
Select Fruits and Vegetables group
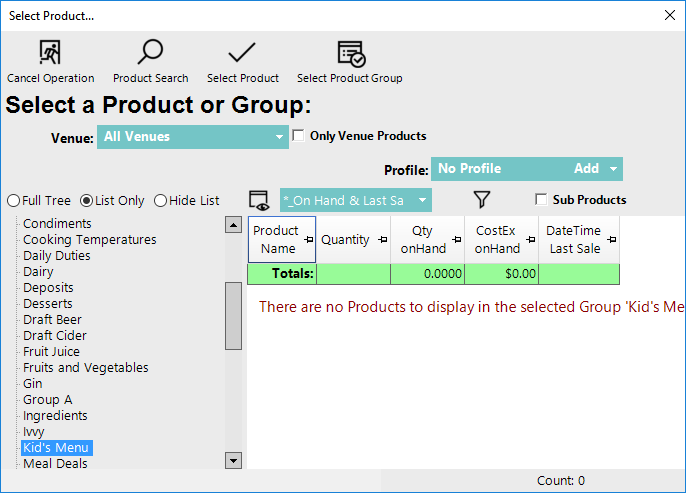(85, 368)
